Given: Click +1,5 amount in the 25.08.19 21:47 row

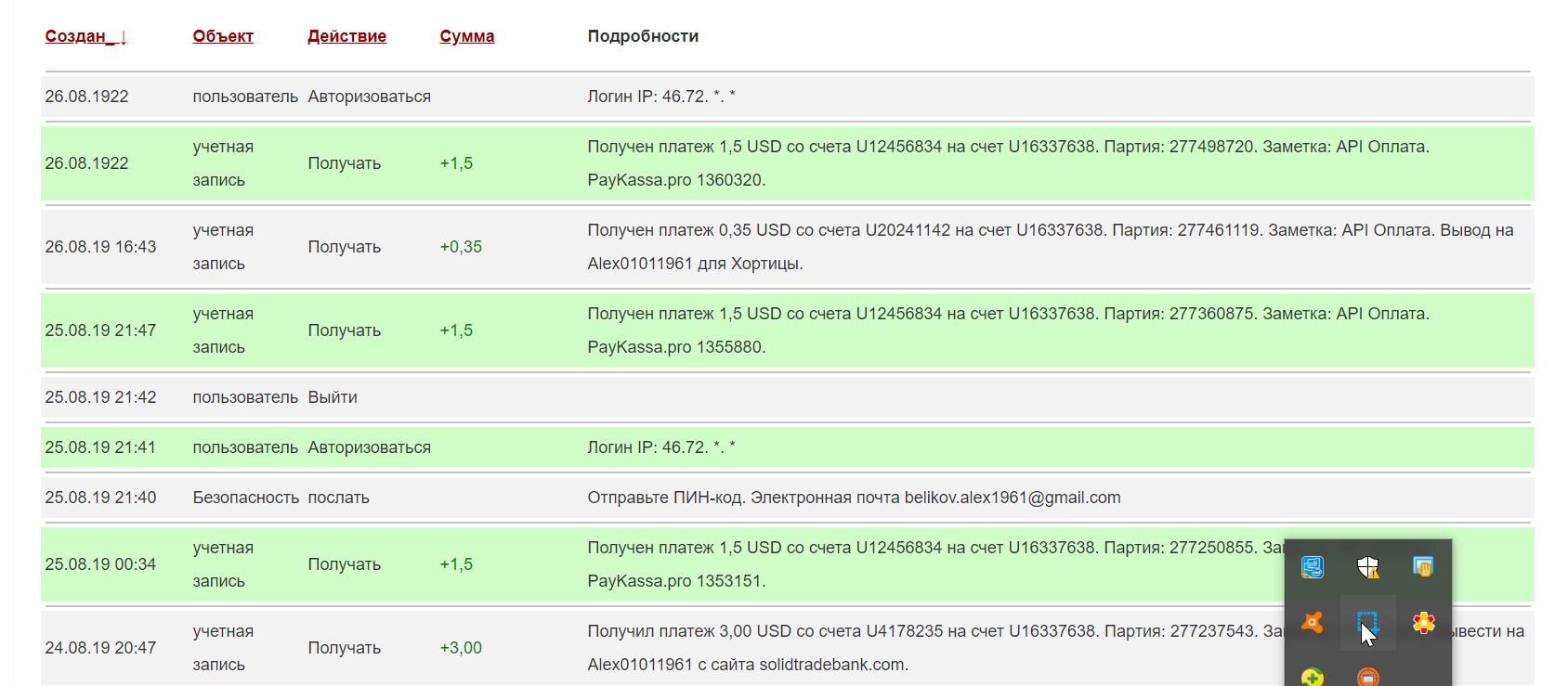Looking at the screenshot, I should (456, 330).
